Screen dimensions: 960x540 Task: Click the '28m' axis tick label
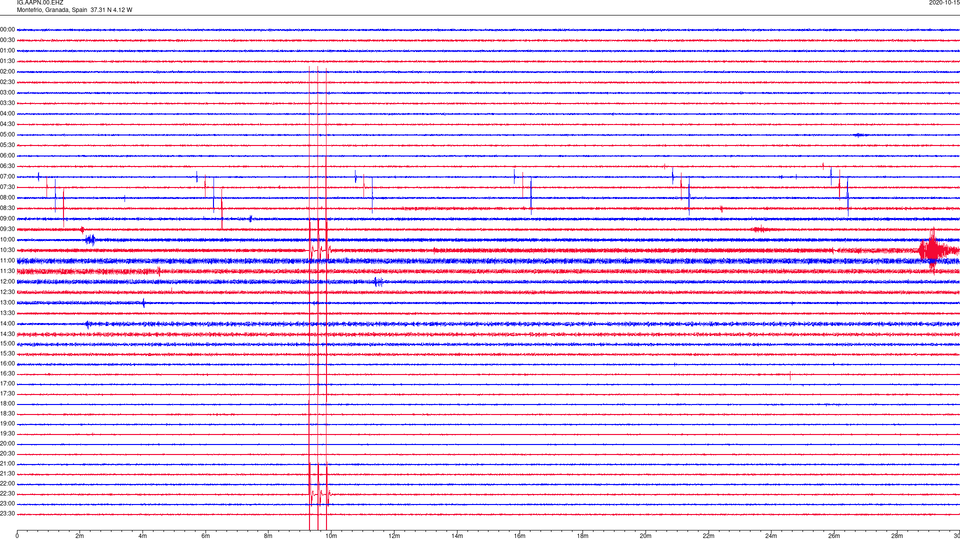click(x=897, y=536)
